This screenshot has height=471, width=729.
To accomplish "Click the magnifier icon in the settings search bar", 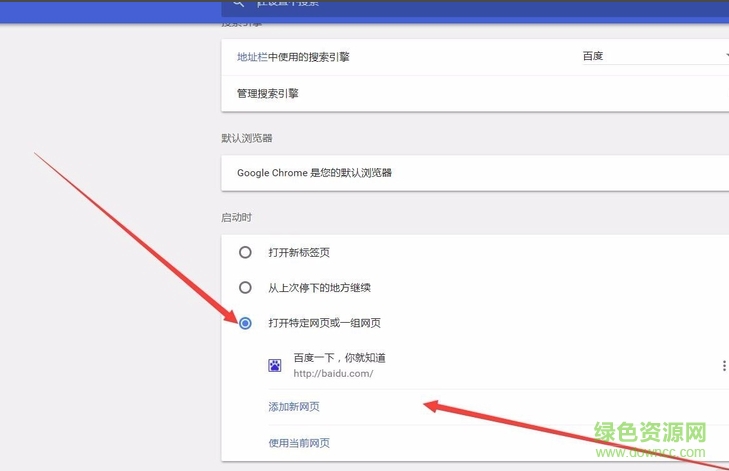I will click(238, 5).
